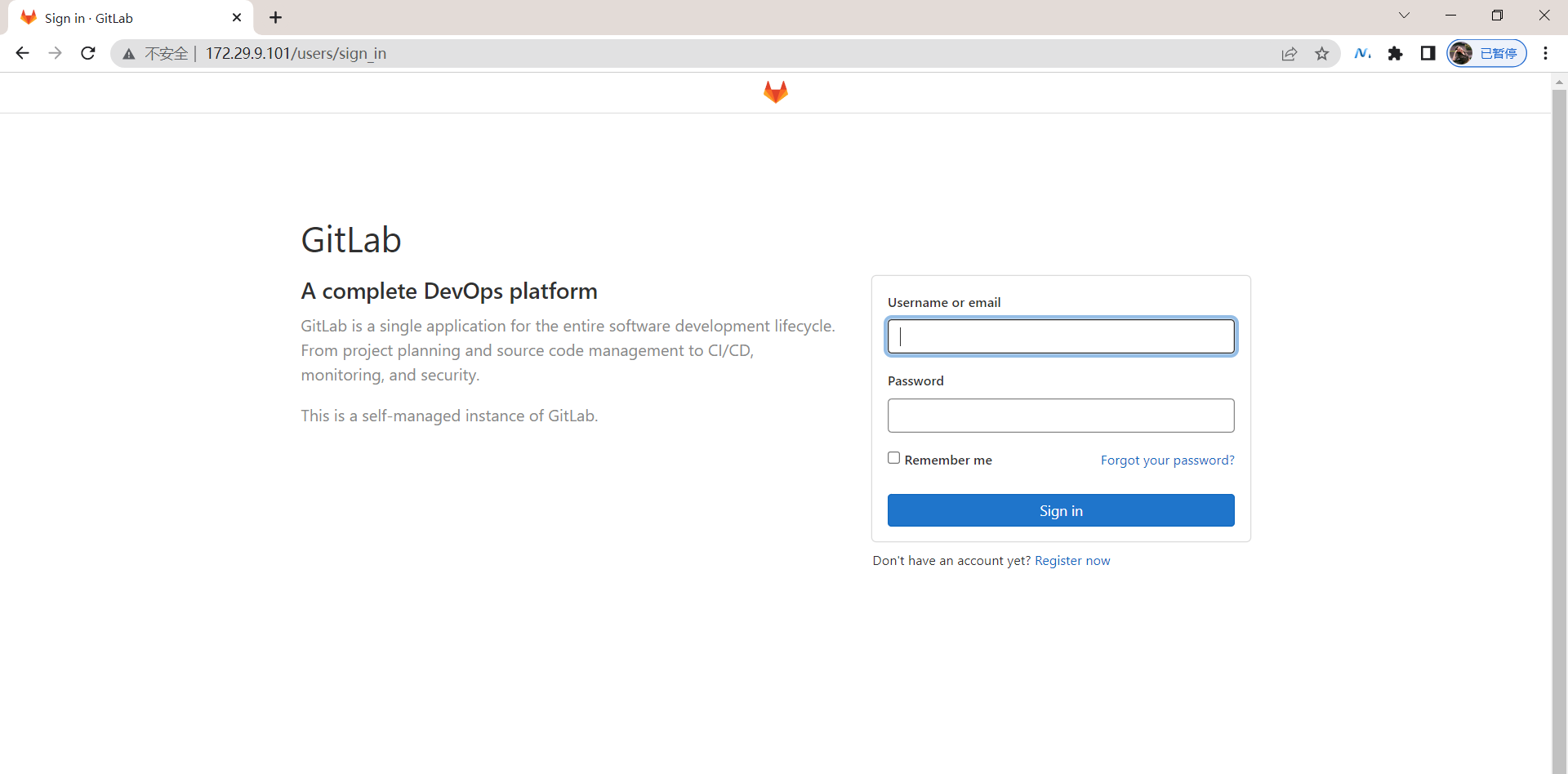Image resolution: width=1568 pixels, height=774 pixels.
Task: Click the browser forward arrow
Action: 55,53
